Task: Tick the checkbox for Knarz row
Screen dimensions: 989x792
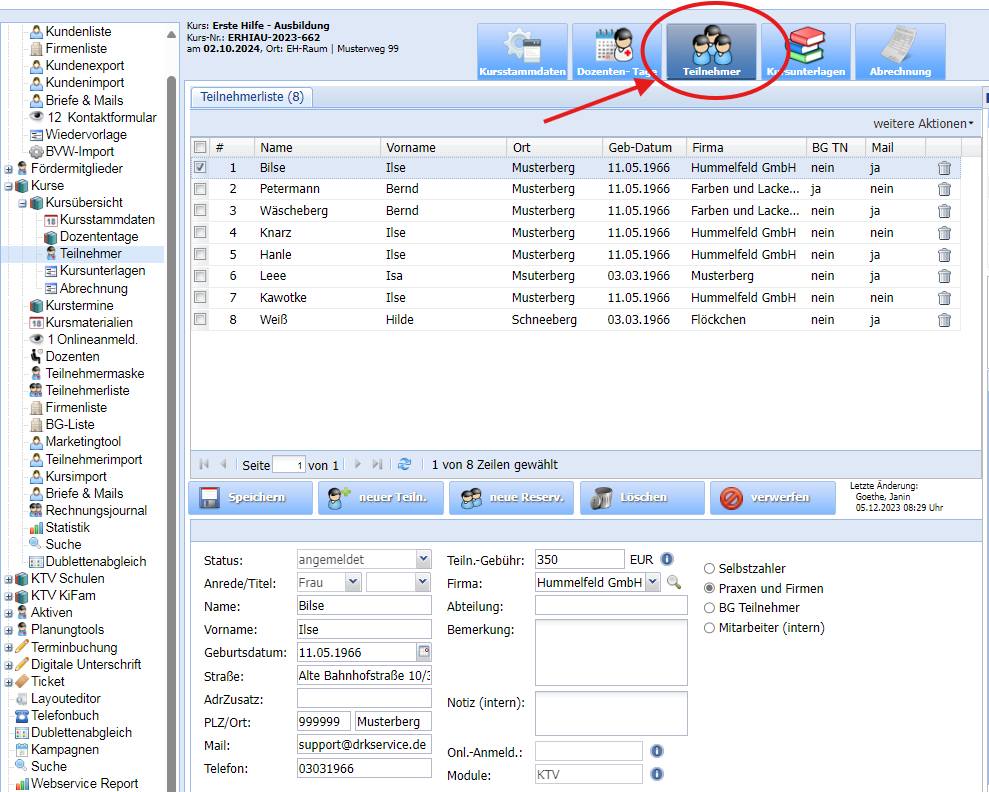Action: [x=200, y=233]
